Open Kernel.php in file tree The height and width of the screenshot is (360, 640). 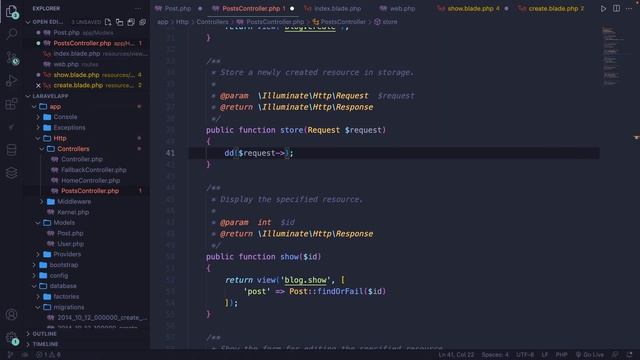point(73,212)
